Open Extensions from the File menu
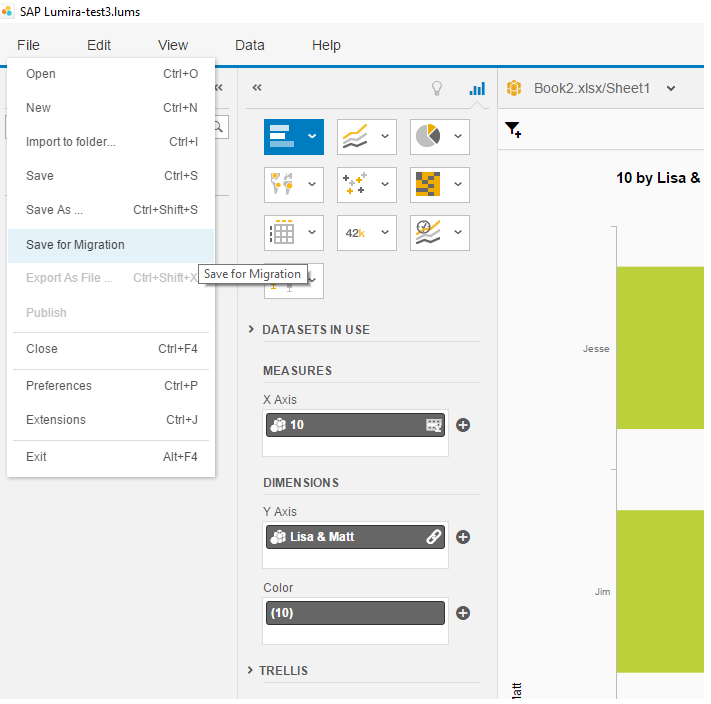 point(111,419)
